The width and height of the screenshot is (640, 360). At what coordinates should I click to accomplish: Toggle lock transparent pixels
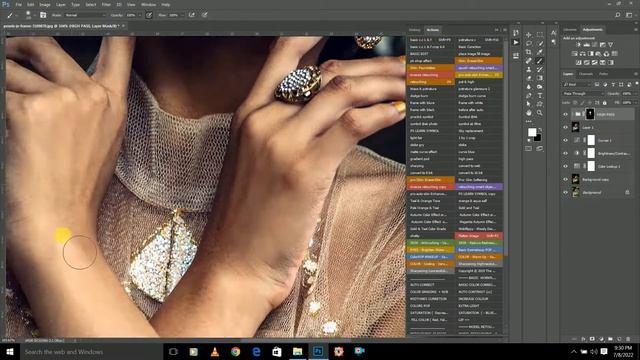[x=576, y=103]
